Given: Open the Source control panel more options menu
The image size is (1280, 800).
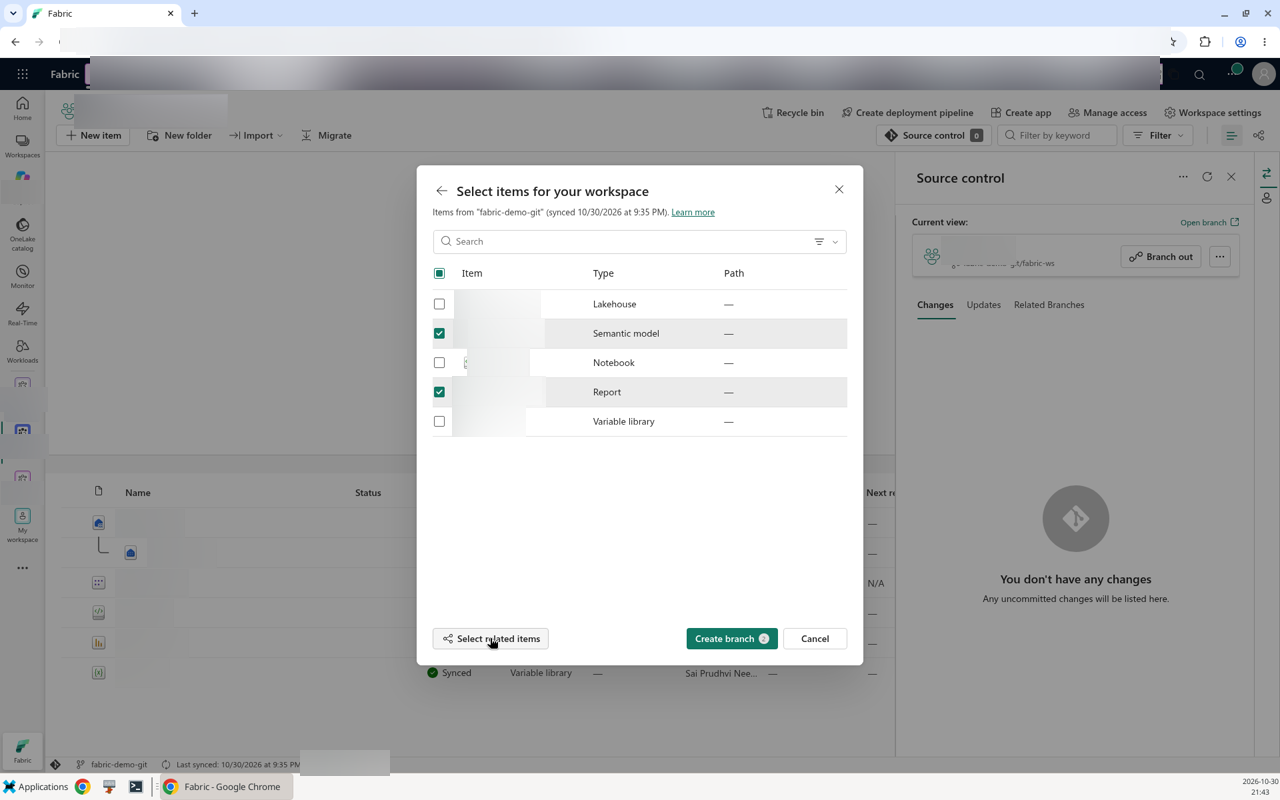Looking at the screenshot, I should [1183, 177].
